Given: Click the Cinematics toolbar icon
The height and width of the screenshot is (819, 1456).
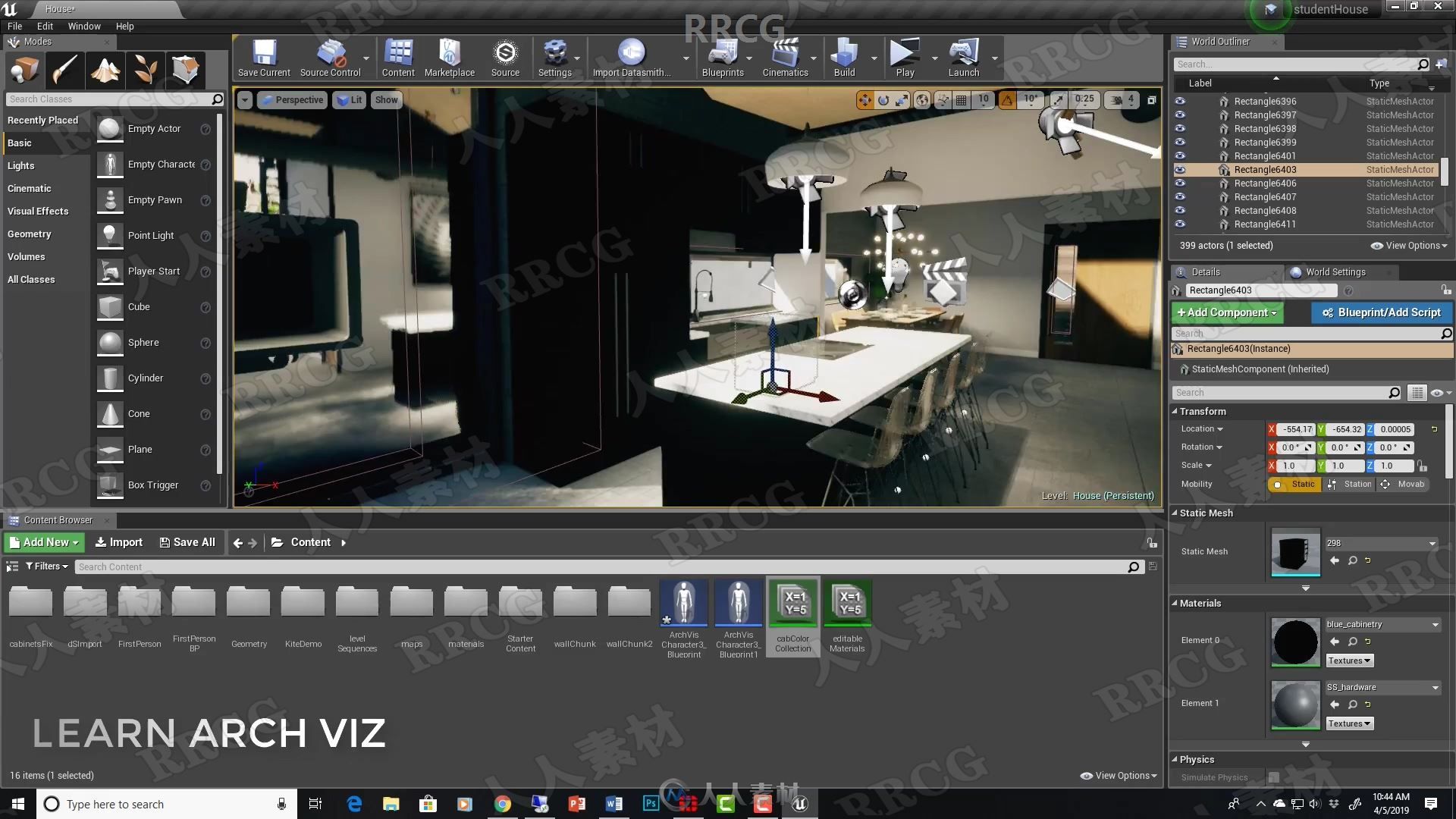Looking at the screenshot, I should click(x=786, y=55).
